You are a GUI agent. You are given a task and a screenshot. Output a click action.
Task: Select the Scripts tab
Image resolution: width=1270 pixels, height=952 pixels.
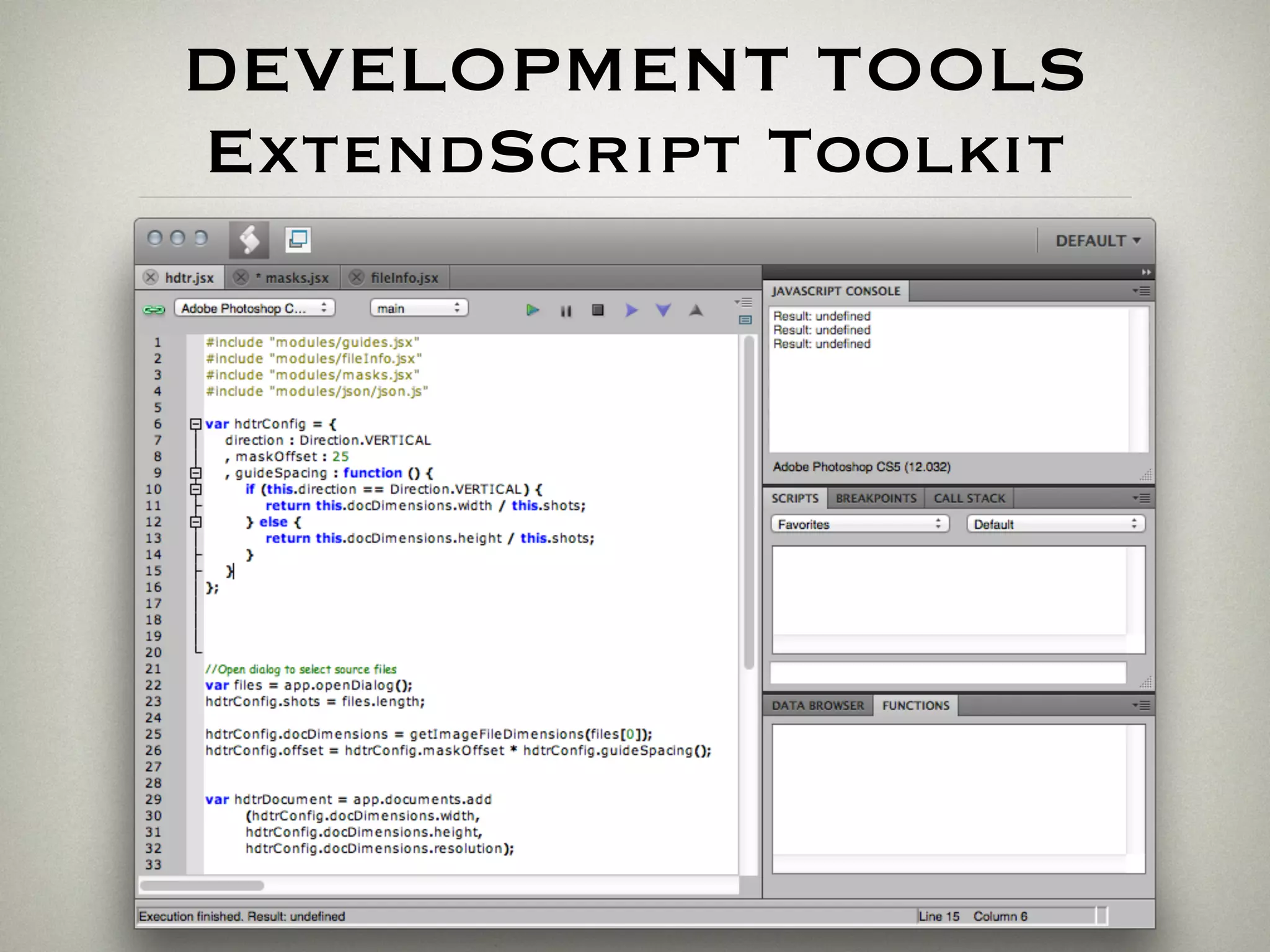pyautogui.click(x=795, y=498)
